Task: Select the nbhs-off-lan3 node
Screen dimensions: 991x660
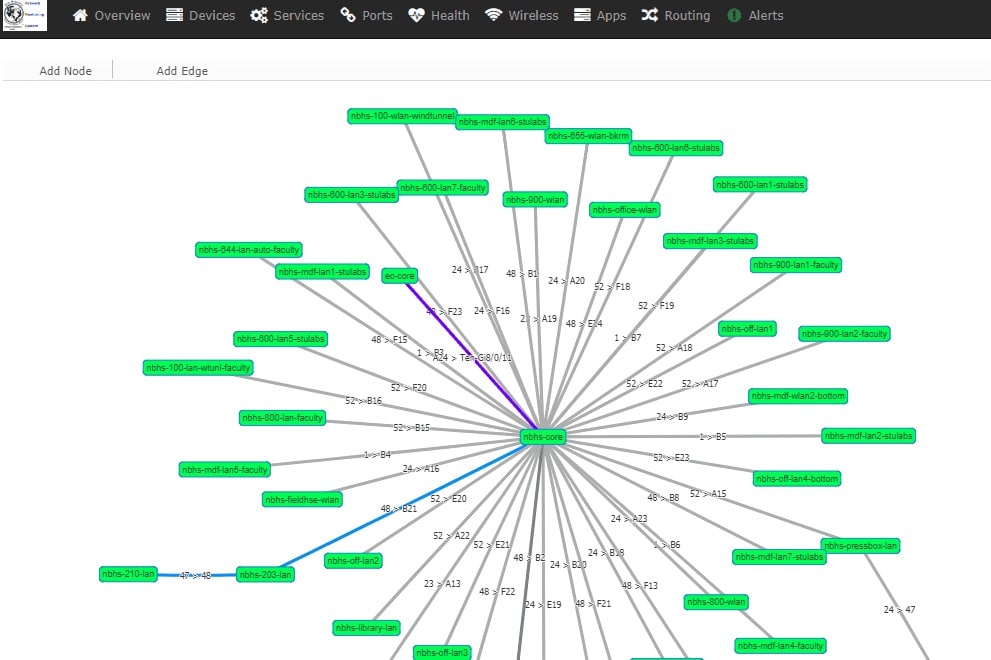Action: point(442,652)
